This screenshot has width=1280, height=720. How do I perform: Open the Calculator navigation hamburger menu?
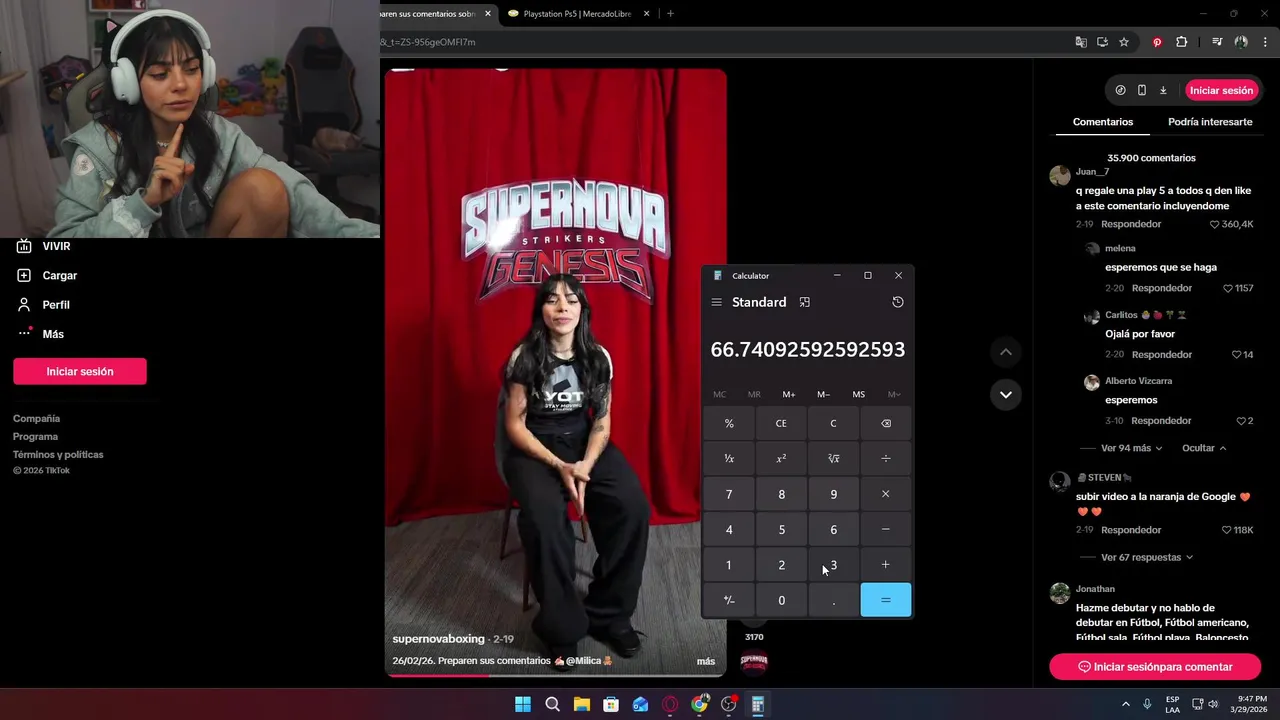pyautogui.click(x=716, y=302)
